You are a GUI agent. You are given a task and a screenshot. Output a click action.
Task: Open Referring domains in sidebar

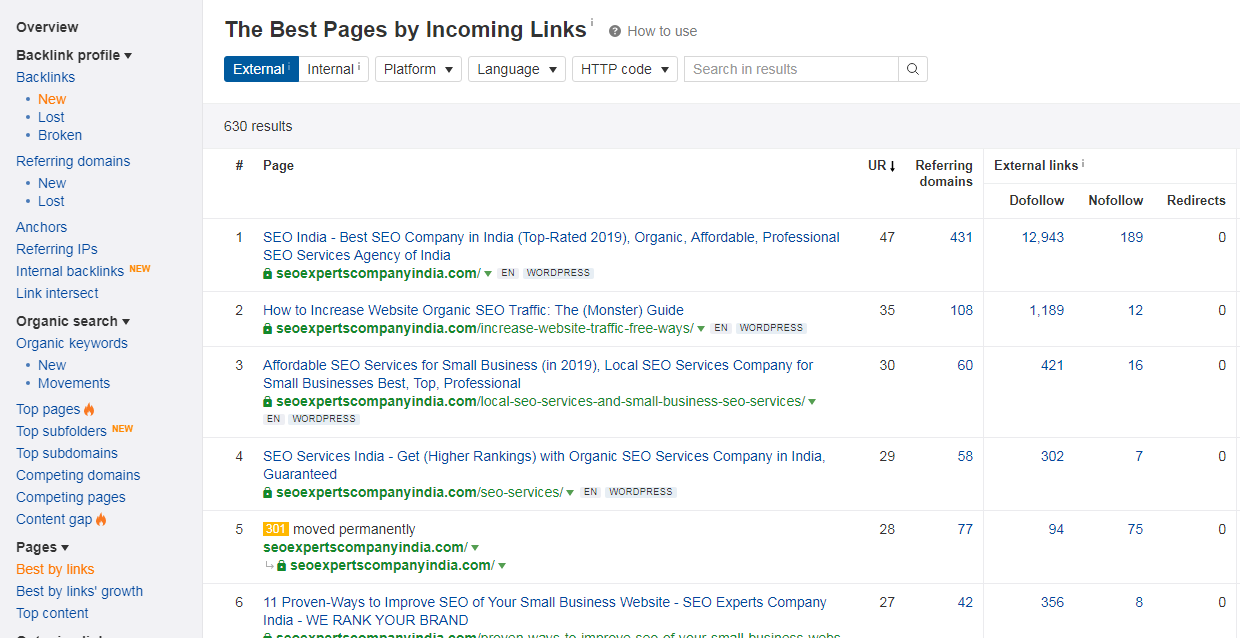coord(73,161)
